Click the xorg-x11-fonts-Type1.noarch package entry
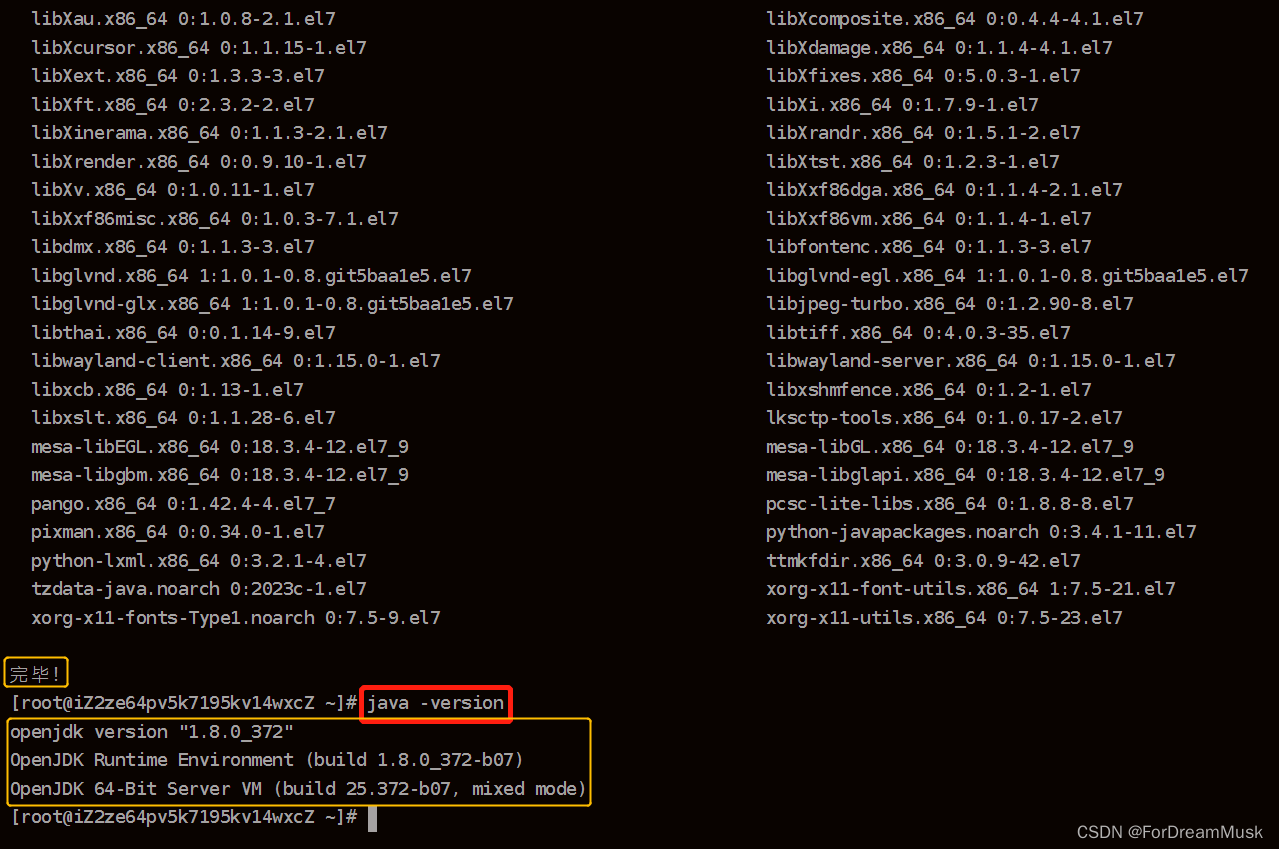Viewport: 1279px width, 849px height. 235,617
